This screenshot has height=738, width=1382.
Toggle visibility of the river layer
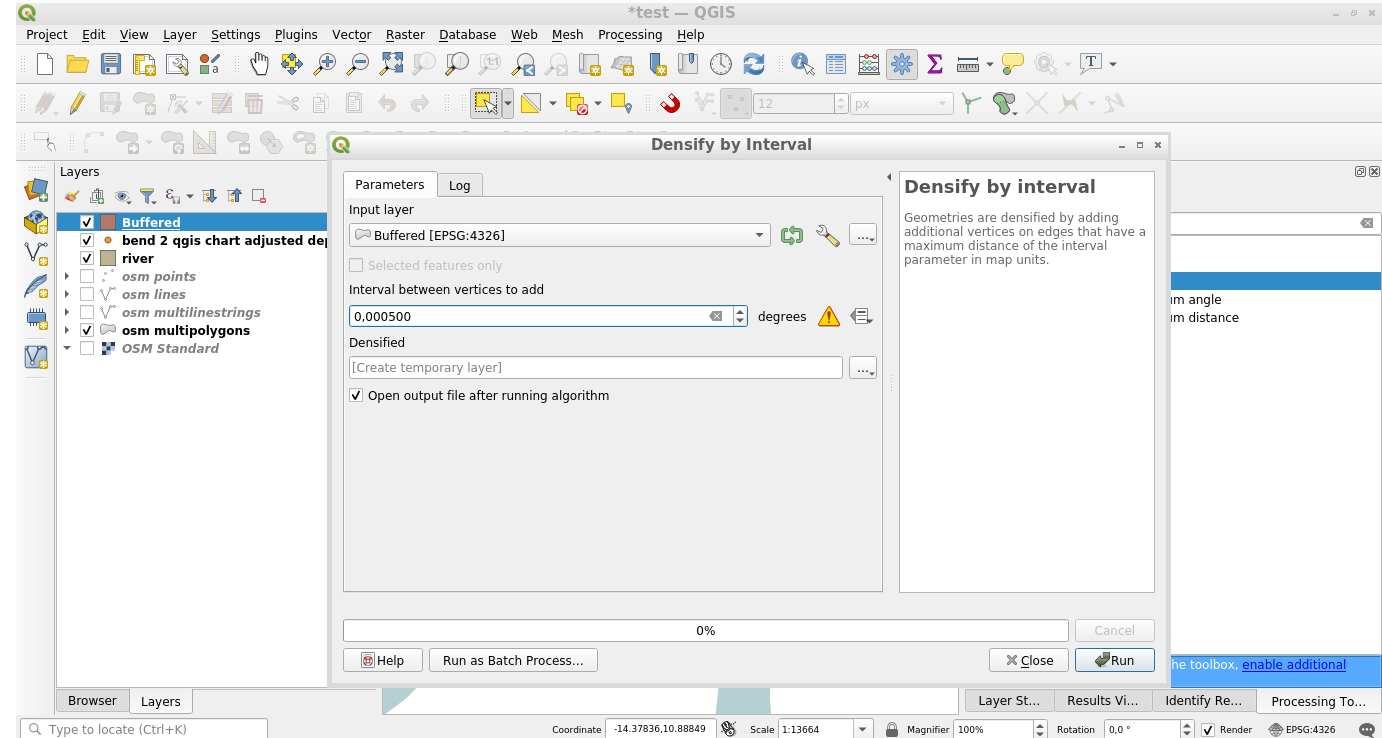(87, 258)
